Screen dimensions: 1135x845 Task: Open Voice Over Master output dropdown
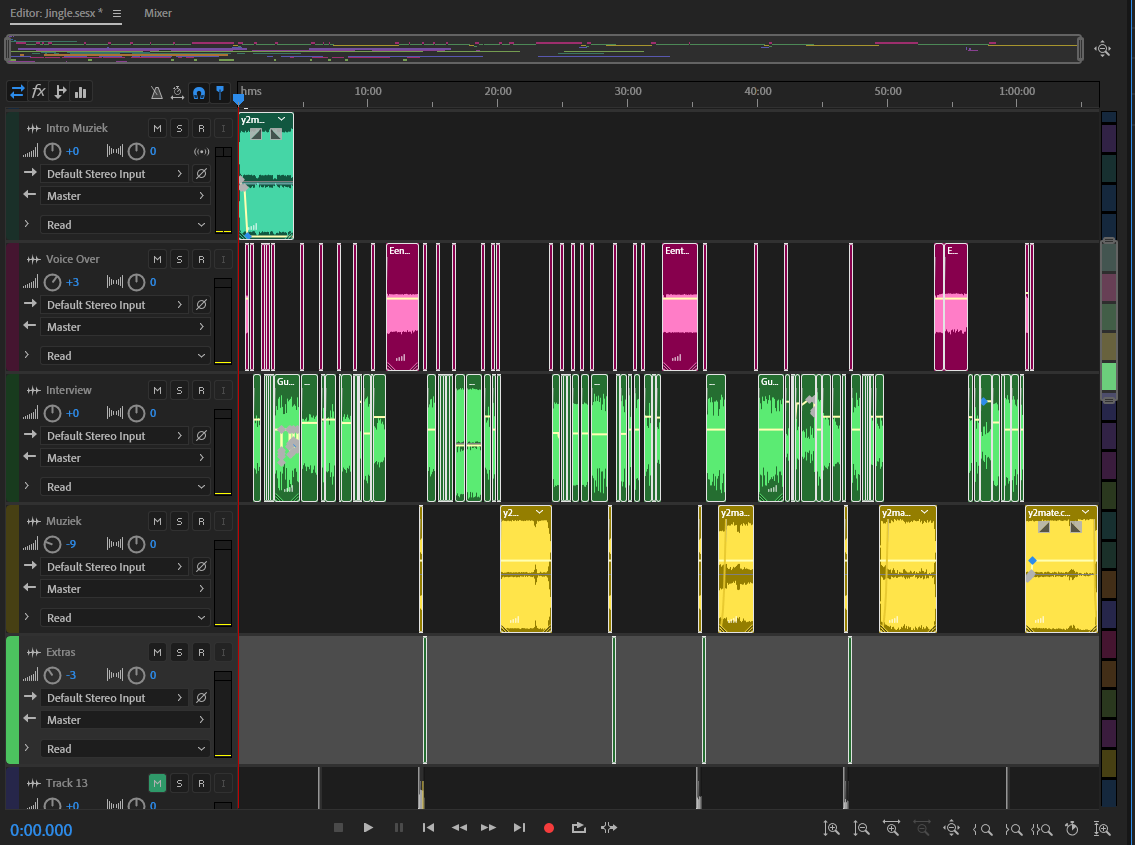click(125, 327)
